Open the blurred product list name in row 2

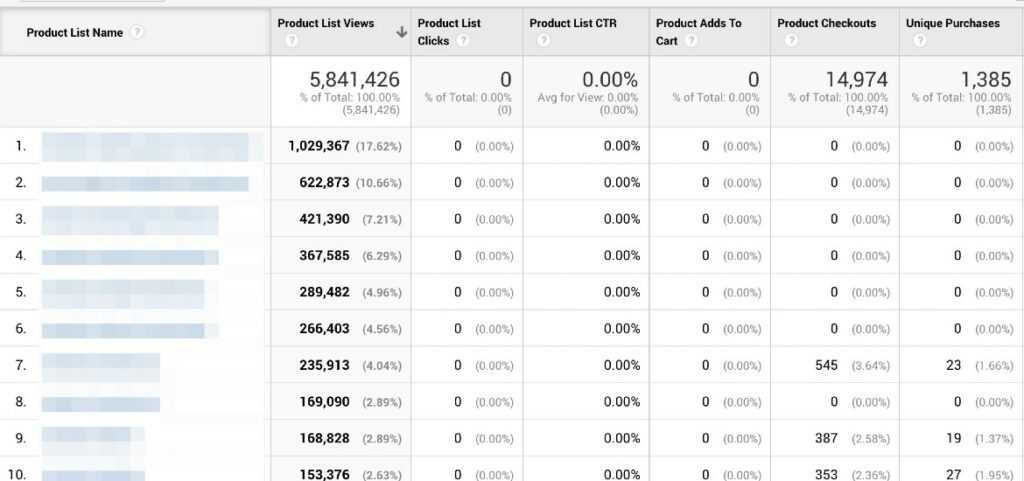(x=145, y=183)
